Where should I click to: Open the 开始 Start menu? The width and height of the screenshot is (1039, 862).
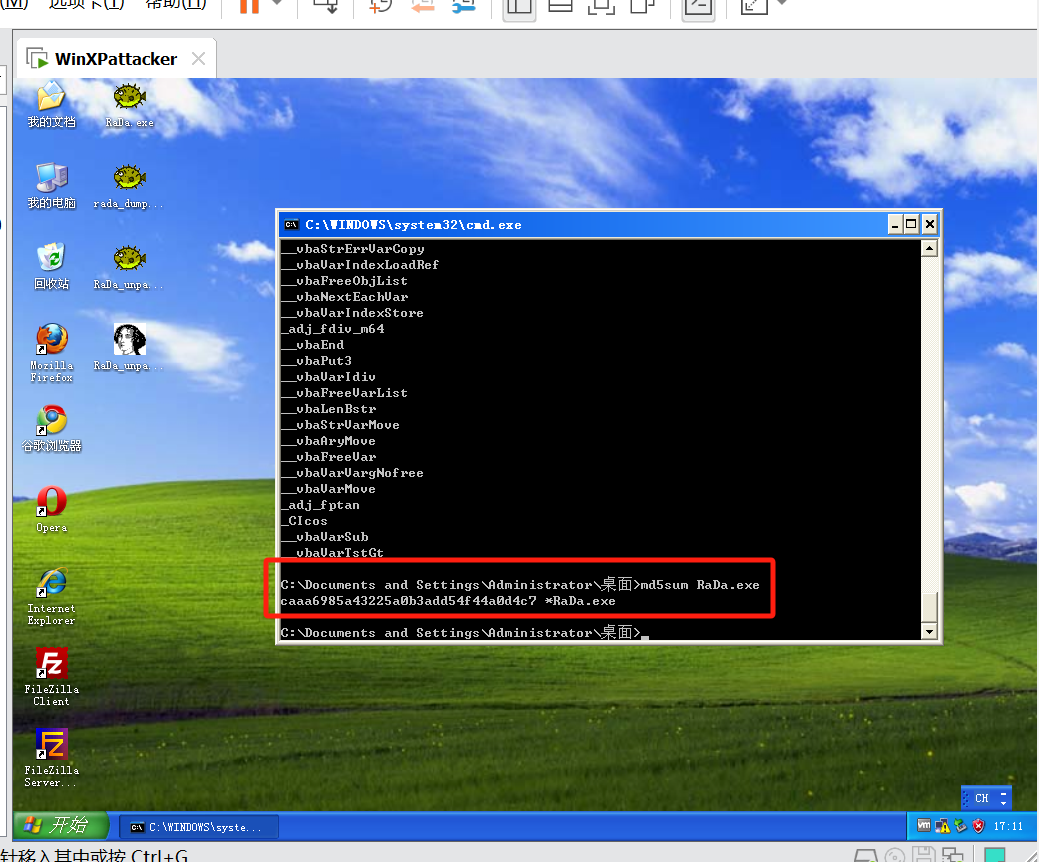coord(60,826)
